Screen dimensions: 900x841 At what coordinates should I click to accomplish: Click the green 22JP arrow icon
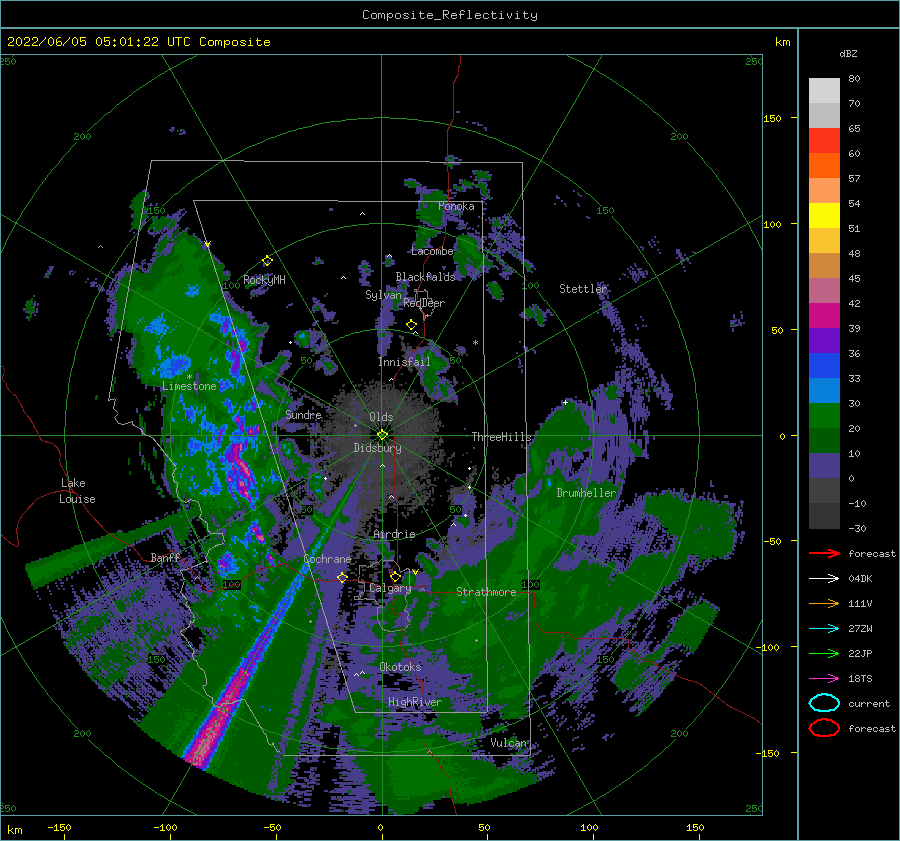tap(824, 653)
